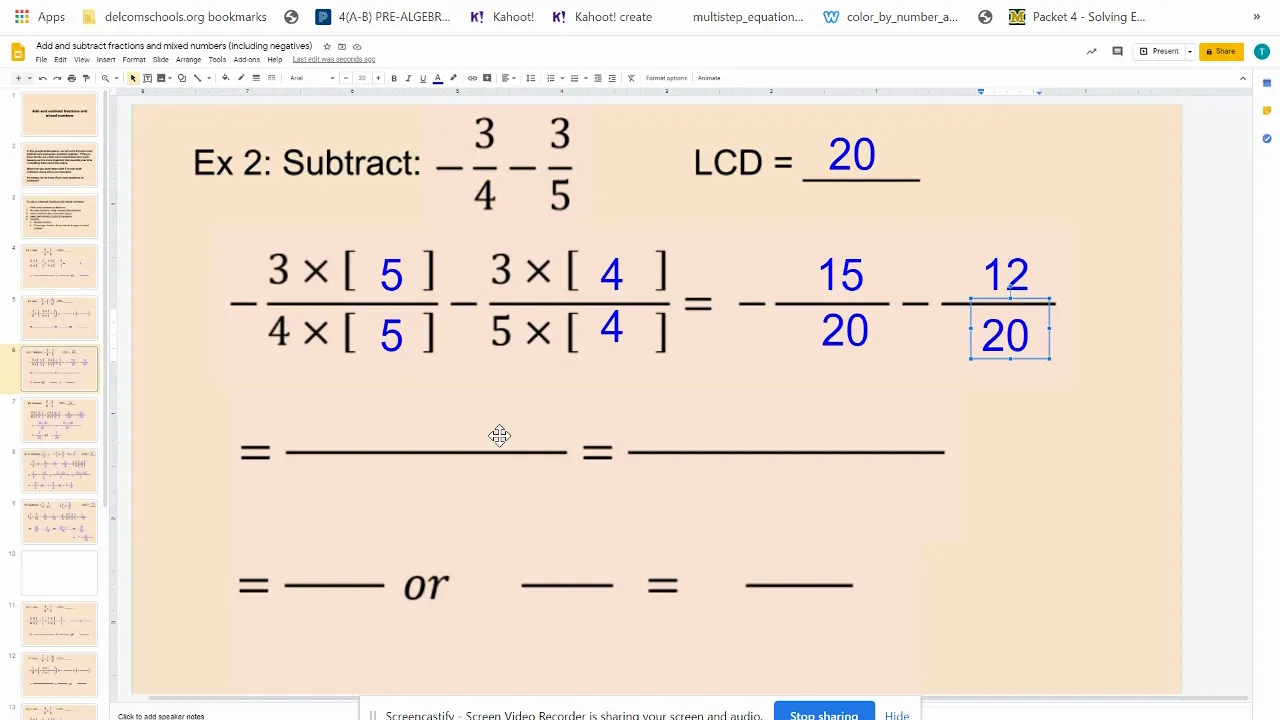
Task: Toggle the numbered list icon
Action: point(550,78)
